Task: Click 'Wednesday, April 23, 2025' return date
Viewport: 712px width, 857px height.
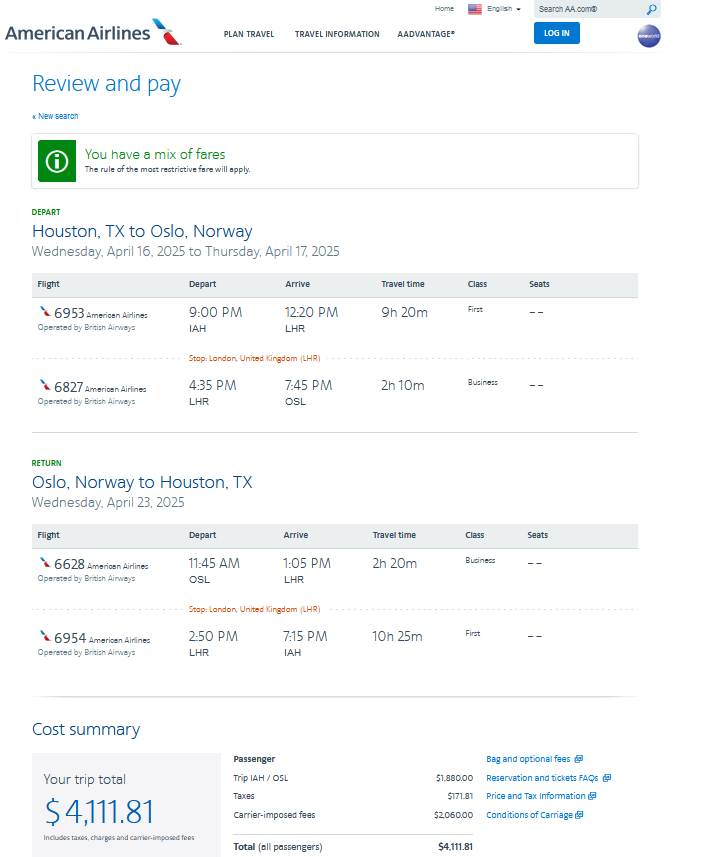Action: click(108, 502)
